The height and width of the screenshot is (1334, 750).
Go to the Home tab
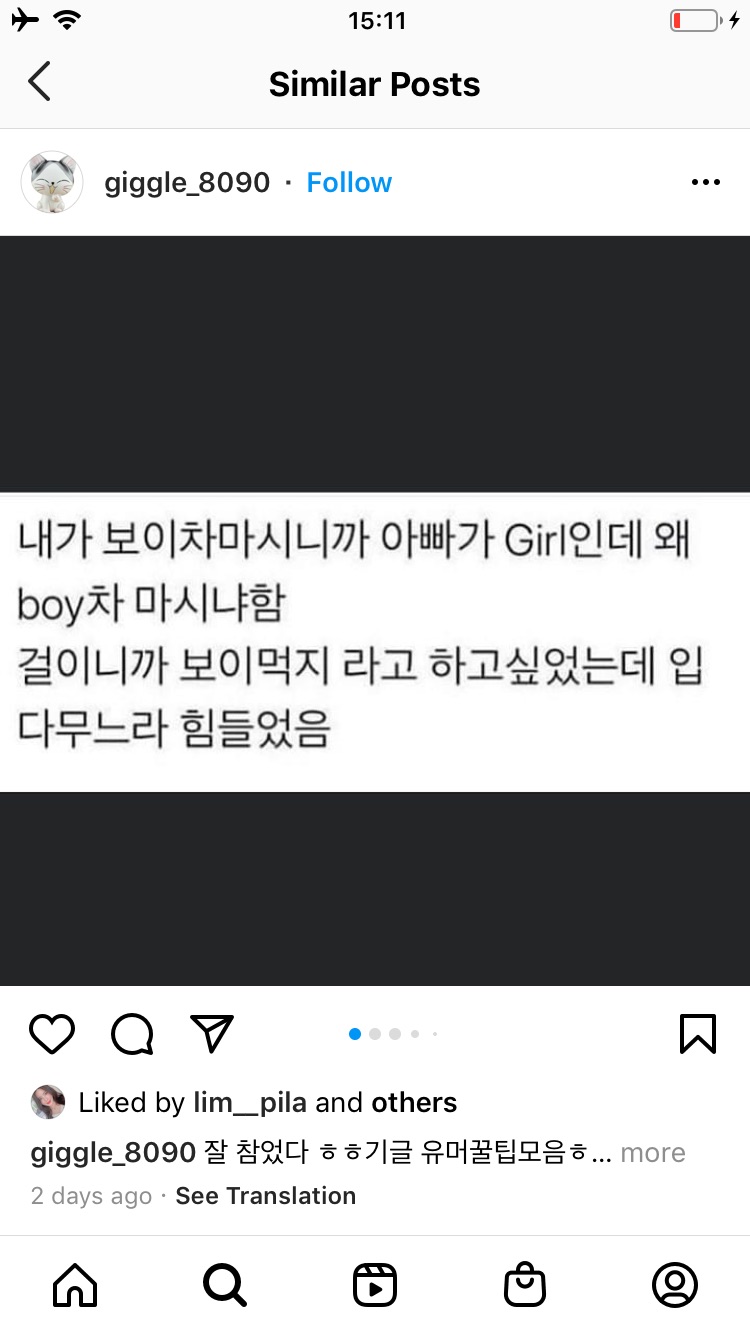click(75, 1285)
